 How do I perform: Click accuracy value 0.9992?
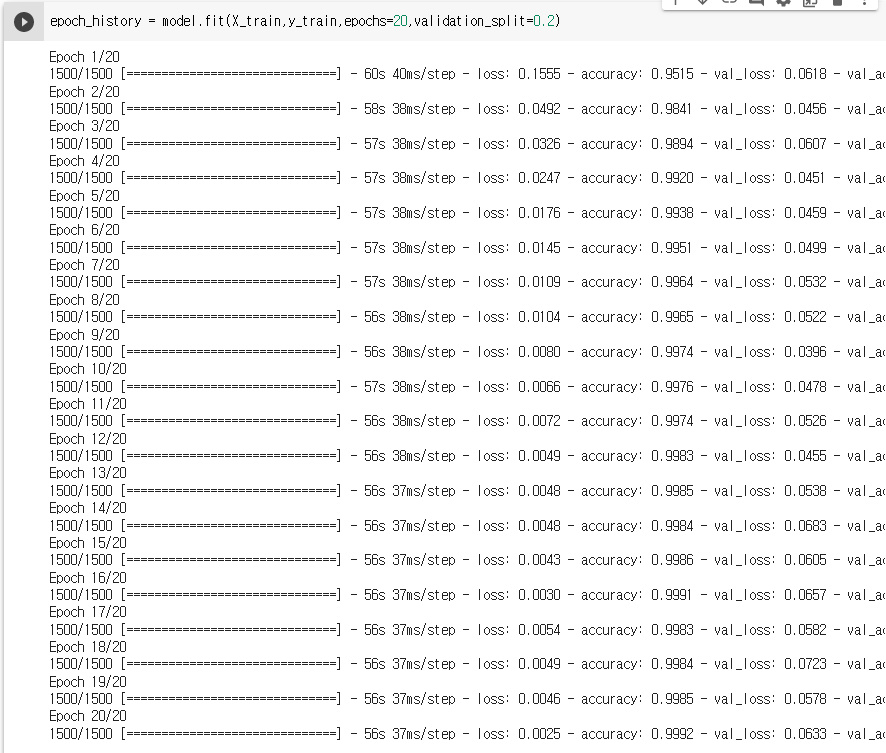(672, 734)
